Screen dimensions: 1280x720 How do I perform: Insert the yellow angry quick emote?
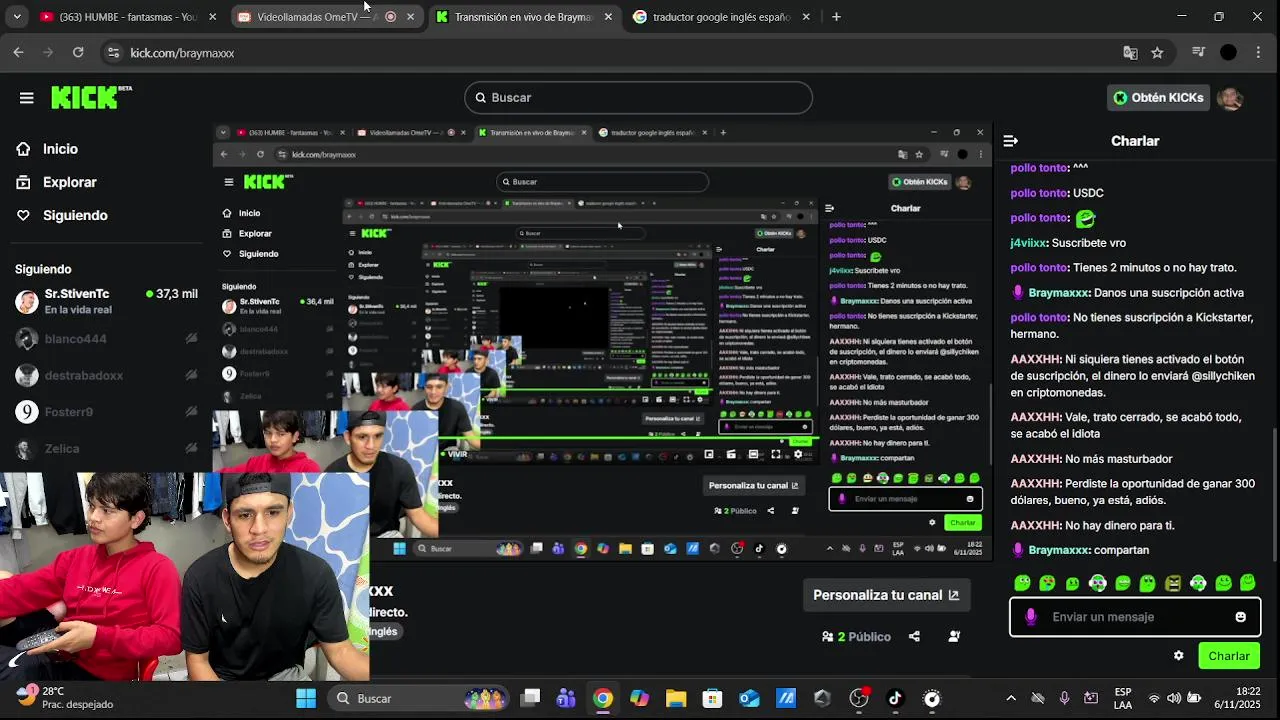(x=1173, y=583)
